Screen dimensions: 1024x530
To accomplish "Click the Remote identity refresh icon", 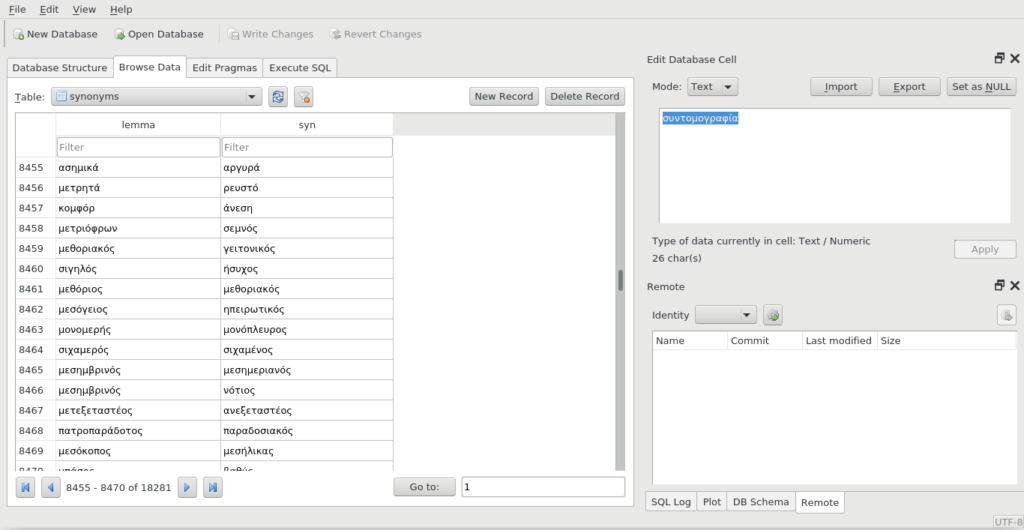I will pos(773,315).
